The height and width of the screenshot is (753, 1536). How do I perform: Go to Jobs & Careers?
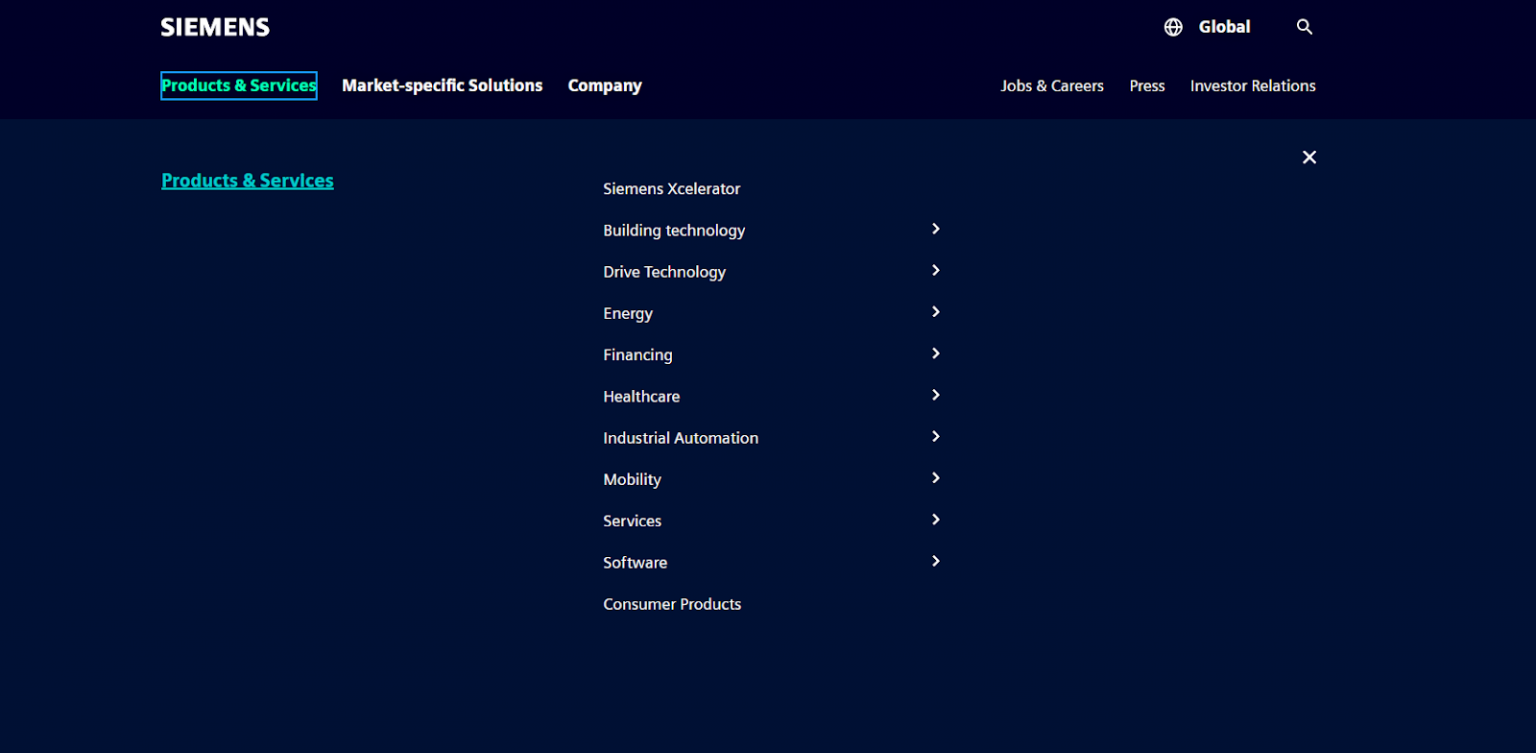[x=1052, y=86]
